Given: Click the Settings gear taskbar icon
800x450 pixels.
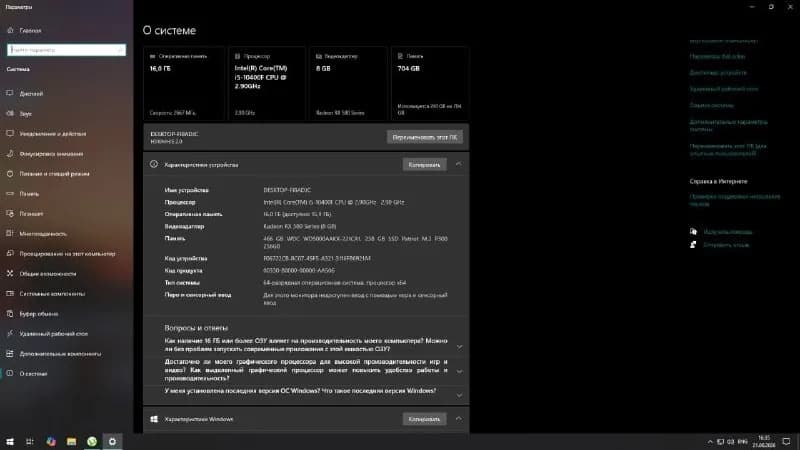Looking at the screenshot, I should 112,441.
